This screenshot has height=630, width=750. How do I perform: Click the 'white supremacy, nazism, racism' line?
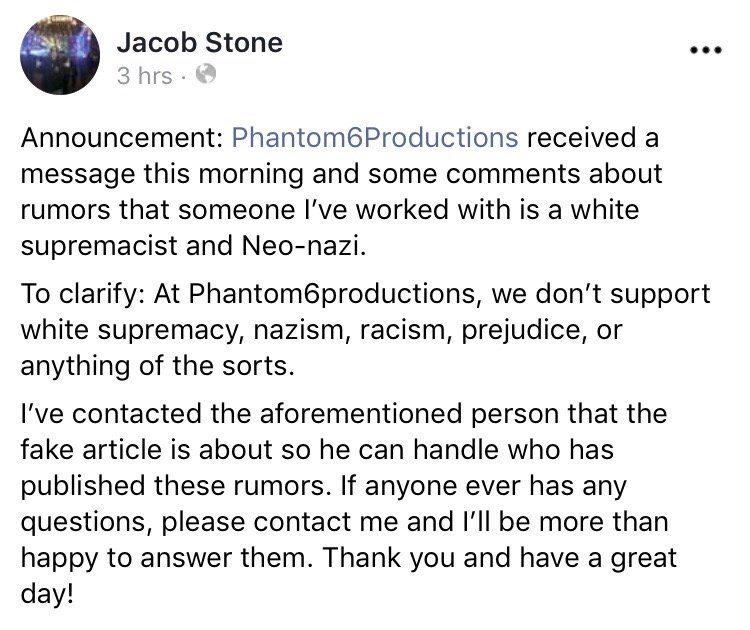[321, 330]
